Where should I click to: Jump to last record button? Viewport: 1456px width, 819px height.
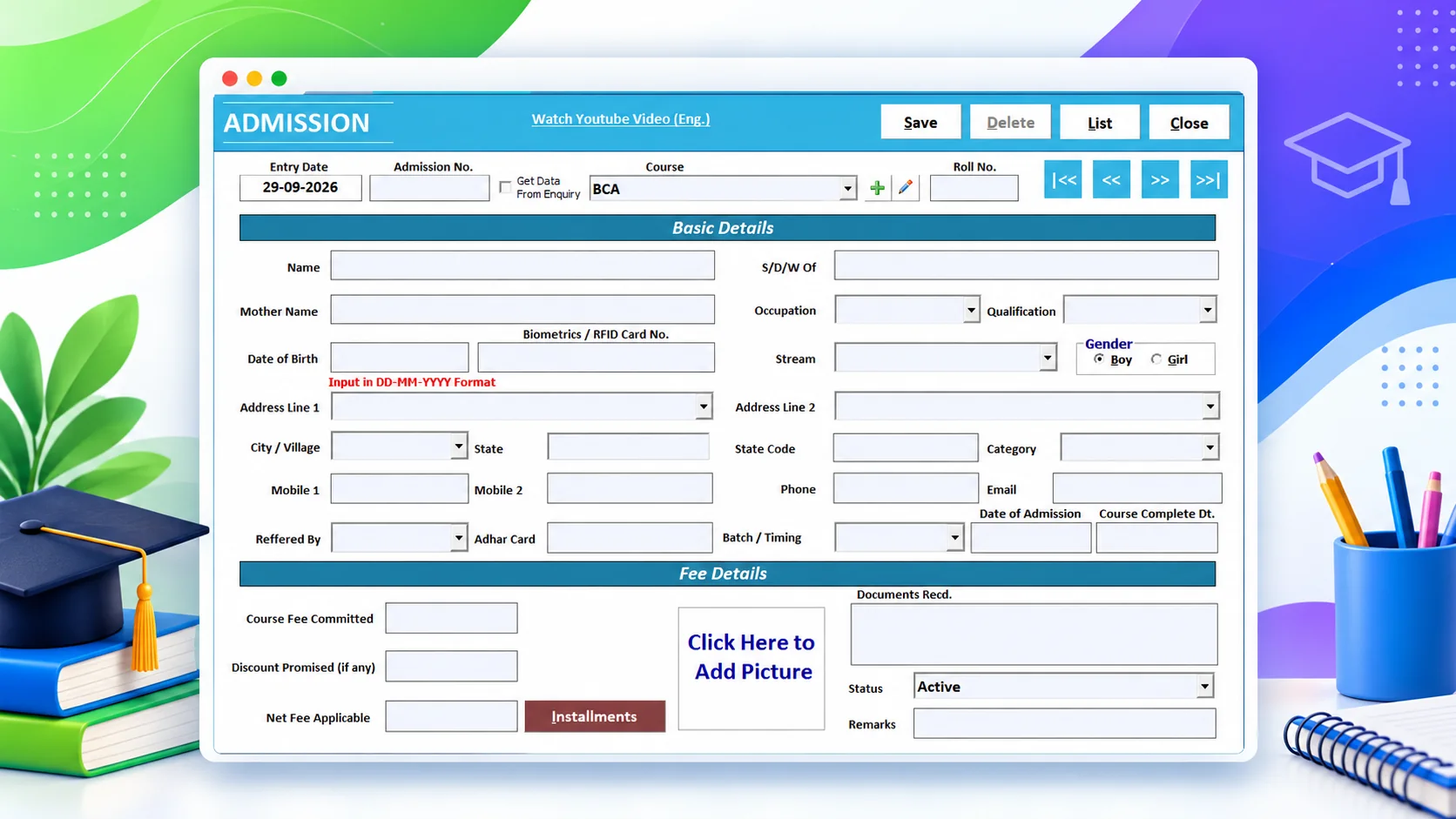1209,179
